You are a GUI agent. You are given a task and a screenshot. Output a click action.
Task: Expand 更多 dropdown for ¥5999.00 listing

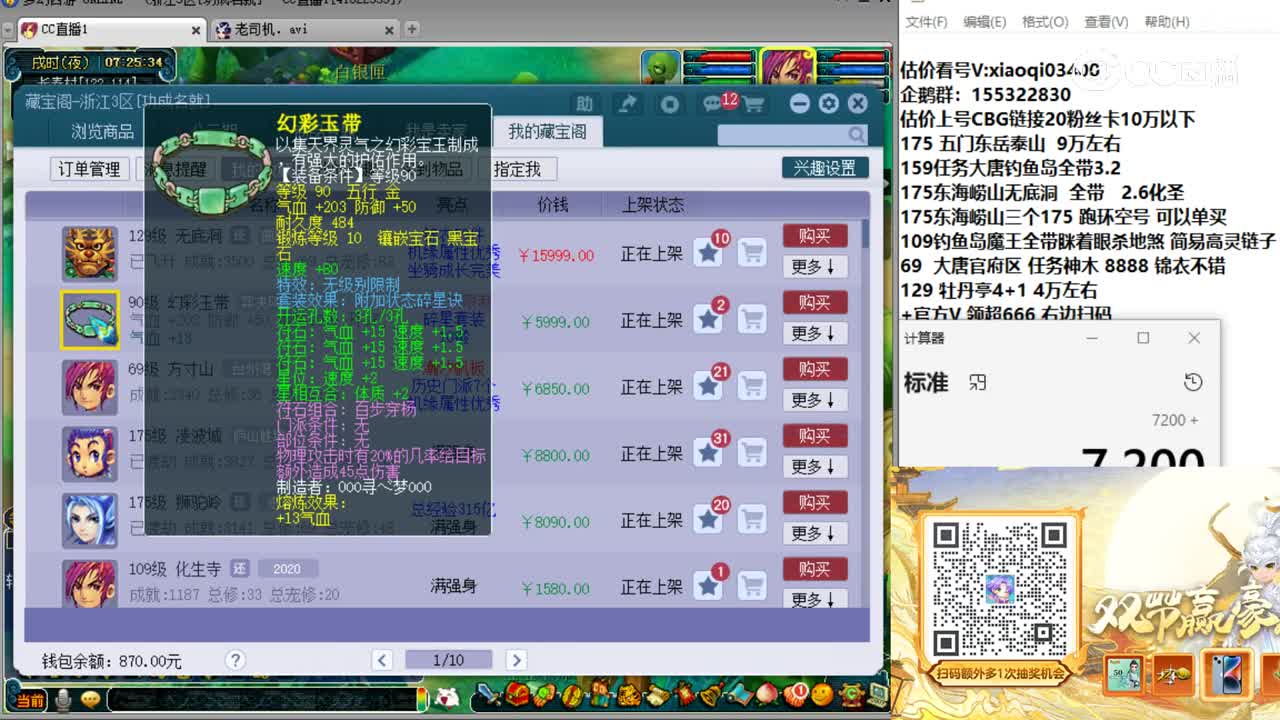pos(815,333)
